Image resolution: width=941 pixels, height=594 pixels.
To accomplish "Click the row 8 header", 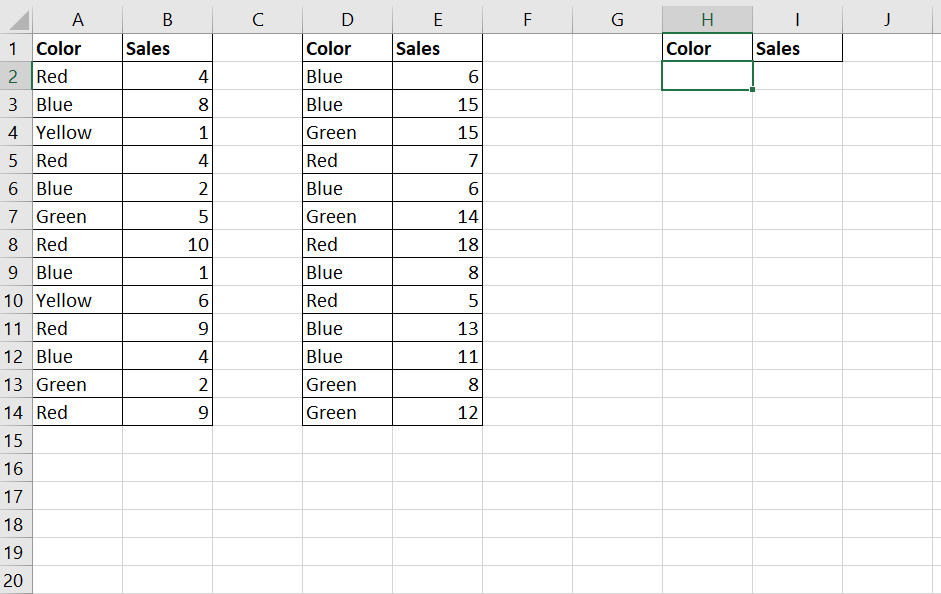I will [16, 244].
